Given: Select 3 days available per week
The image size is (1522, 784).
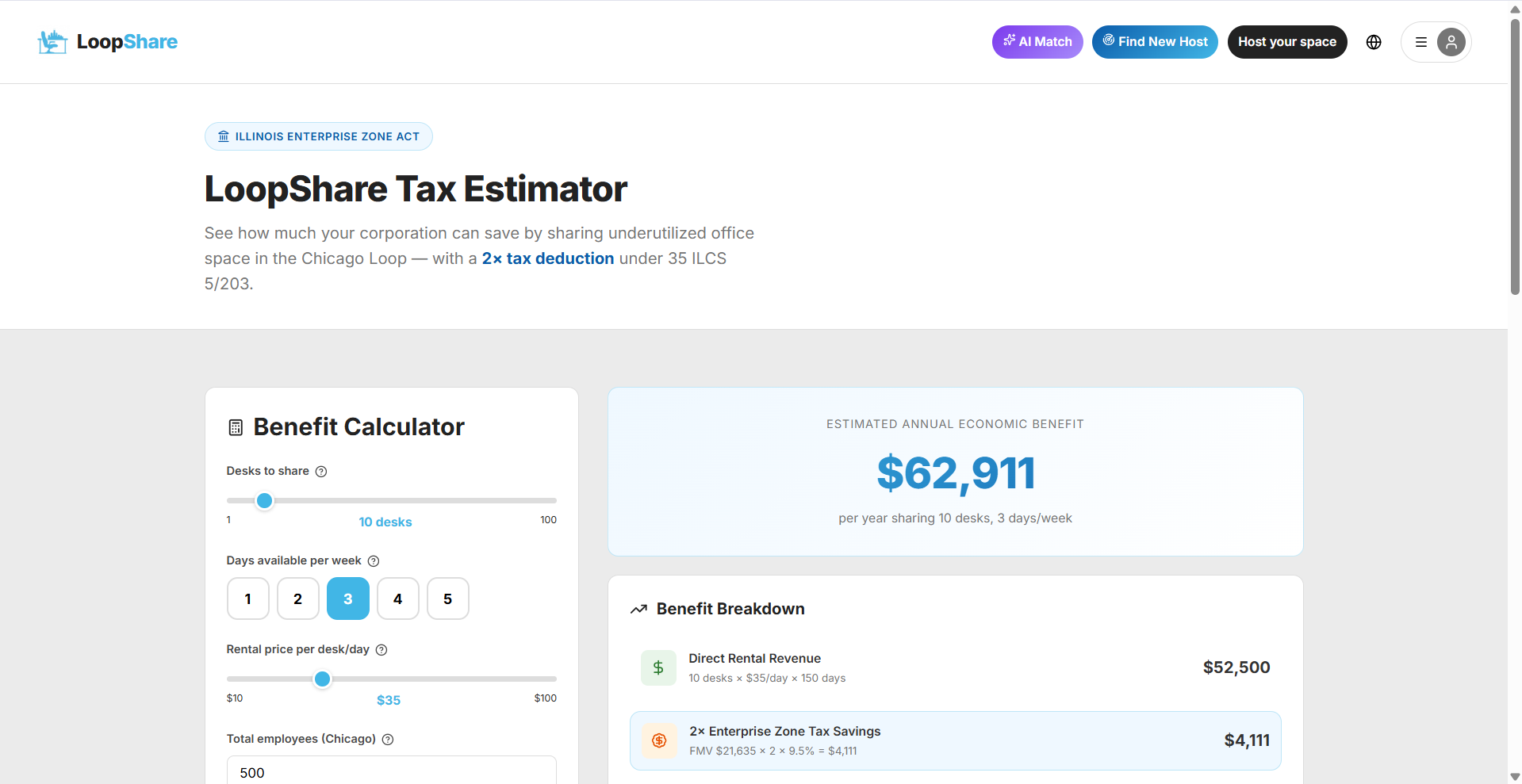Looking at the screenshot, I should [x=348, y=599].
